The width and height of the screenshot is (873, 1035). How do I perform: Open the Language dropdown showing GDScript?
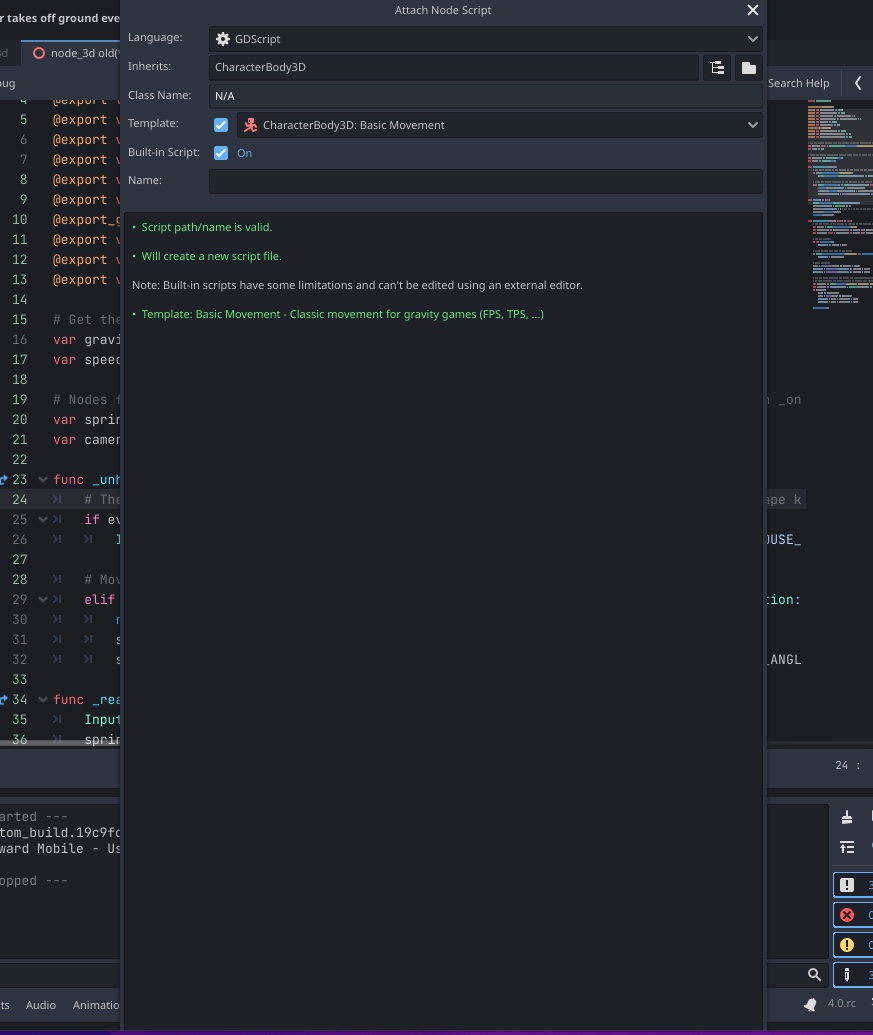click(751, 38)
